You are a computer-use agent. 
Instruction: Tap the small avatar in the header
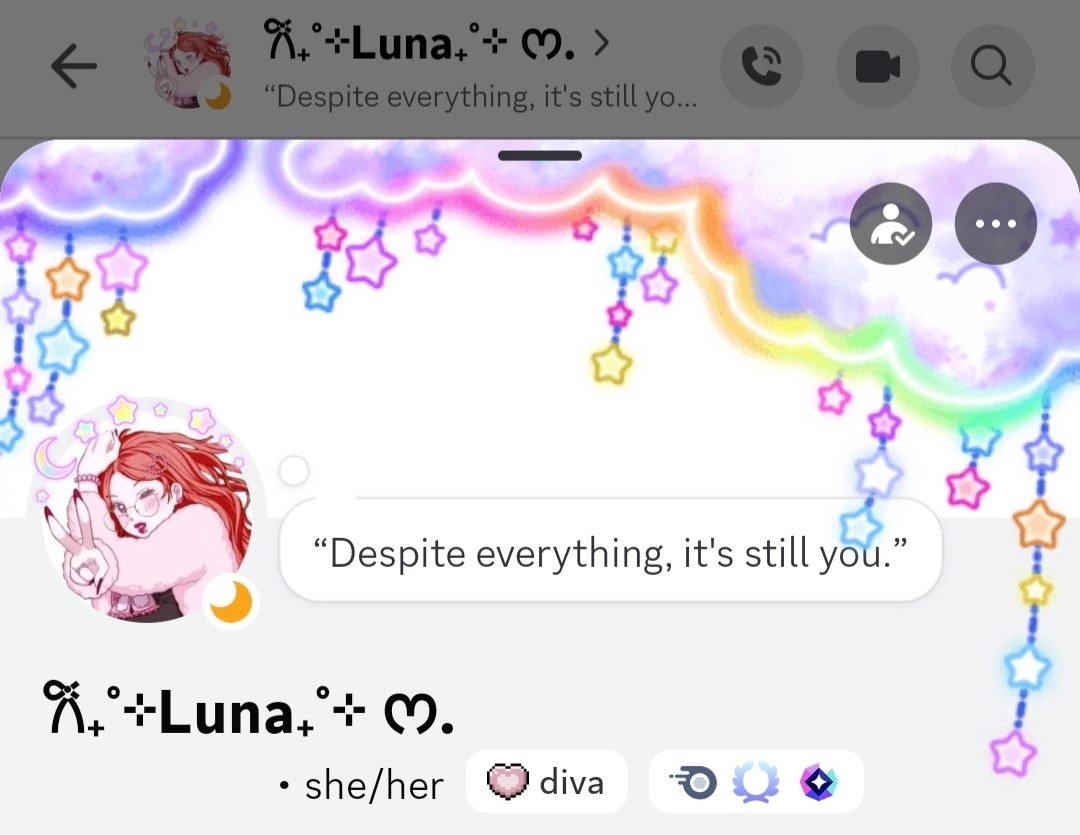tap(187, 64)
